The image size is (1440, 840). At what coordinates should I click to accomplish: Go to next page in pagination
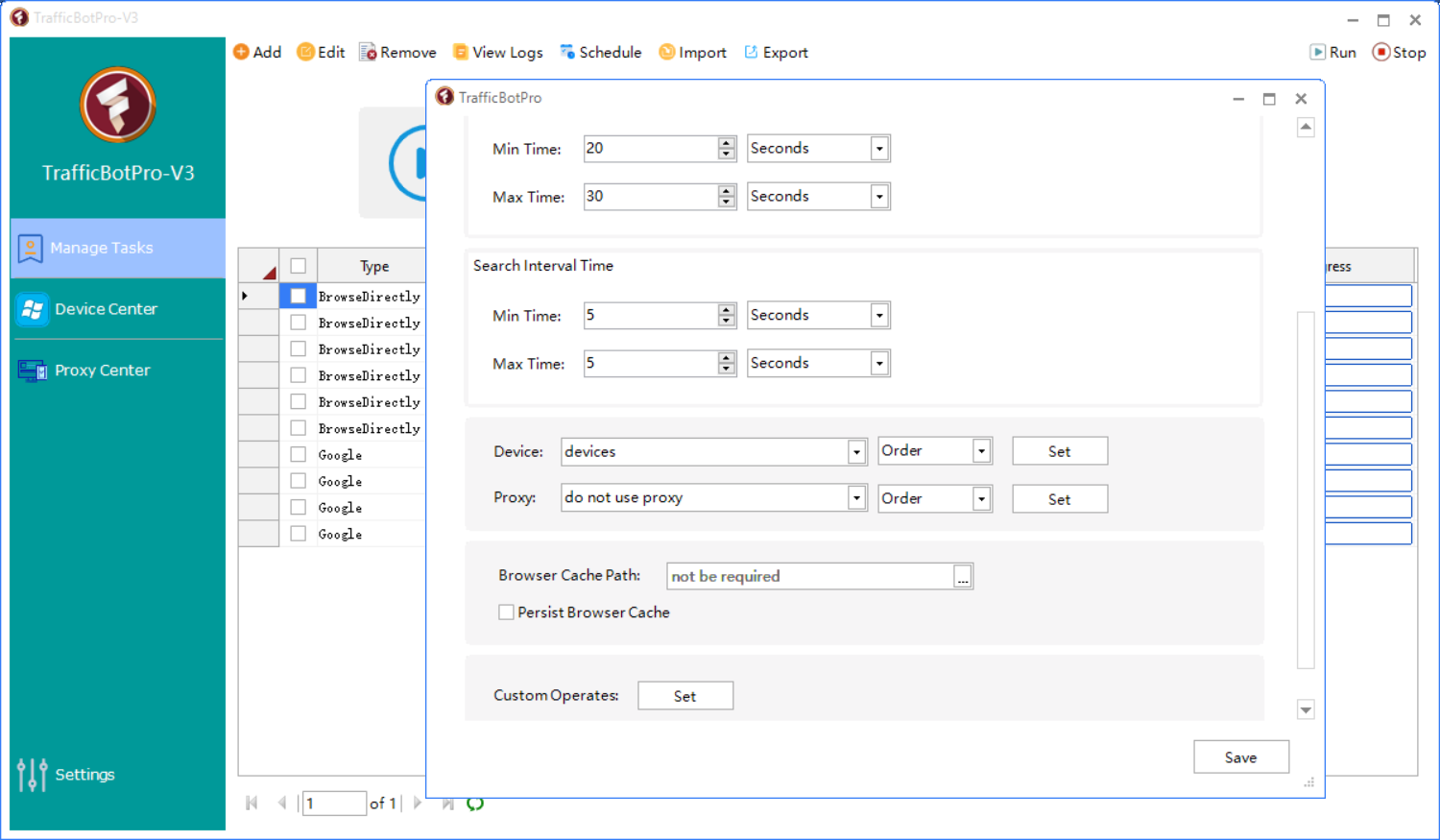pyautogui.click(x=417, y=803)
